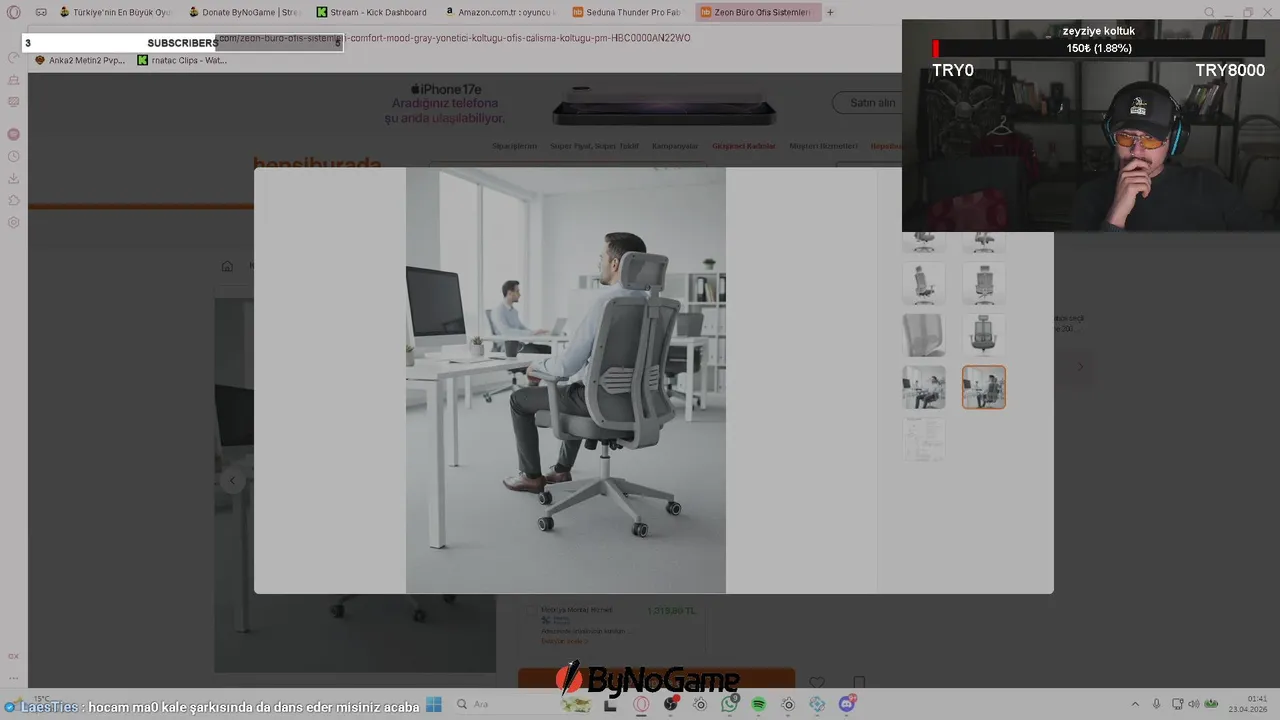This screenshot has height=720, width=1280.
Task: Open the rnatac Clips bookmark
Action: pyautogui.click(x=182, y=60)
